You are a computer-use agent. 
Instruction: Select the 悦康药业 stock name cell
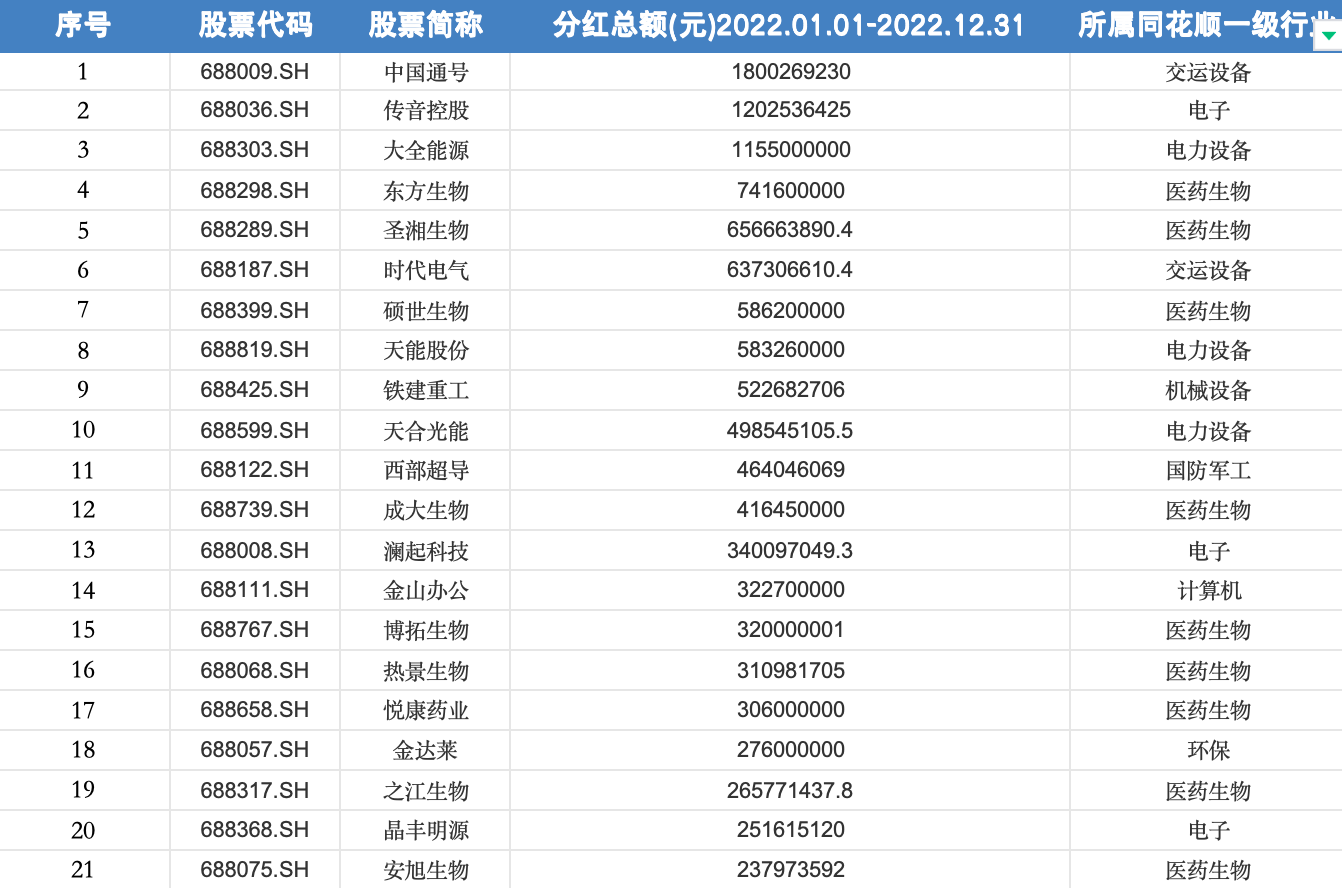[x=426, y=710]
